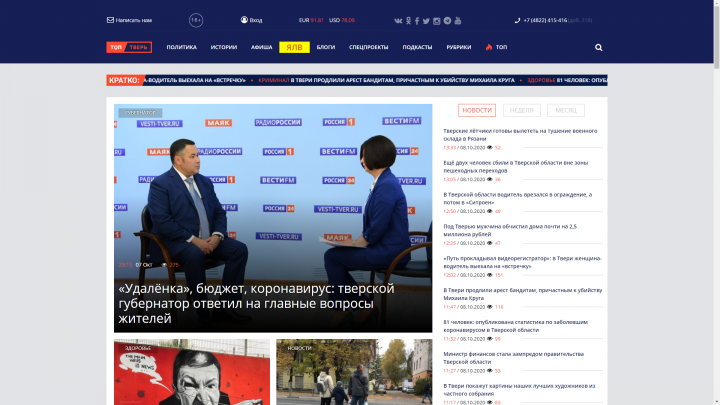
Task: Click the user icon next to Вход
Action: (x=244, y=20)
